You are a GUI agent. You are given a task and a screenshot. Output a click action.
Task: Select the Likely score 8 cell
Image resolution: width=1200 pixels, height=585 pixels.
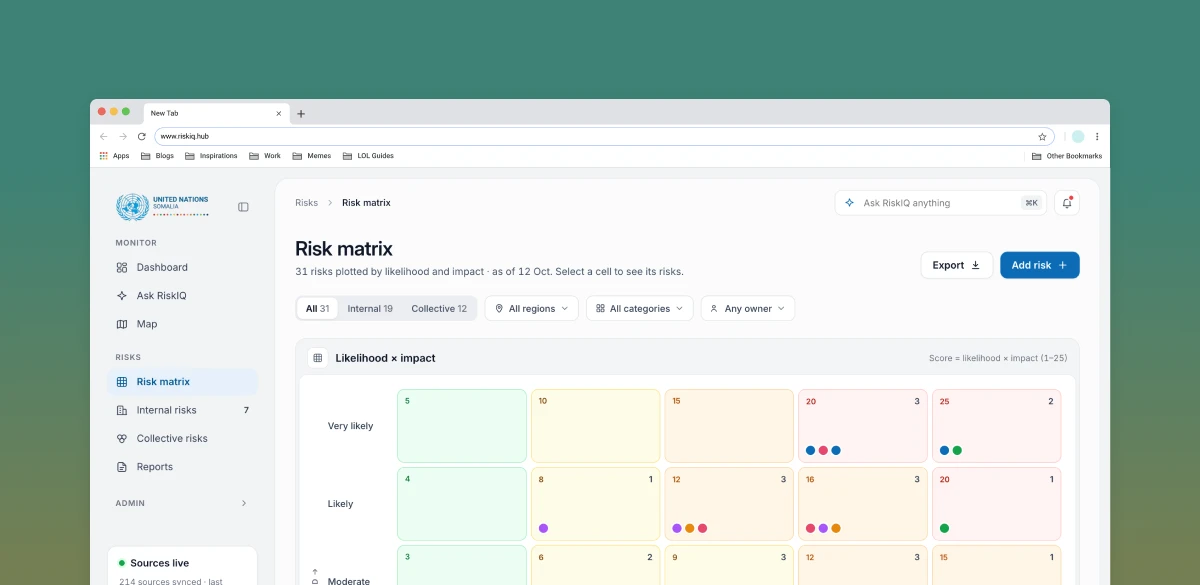click(595, 504)
